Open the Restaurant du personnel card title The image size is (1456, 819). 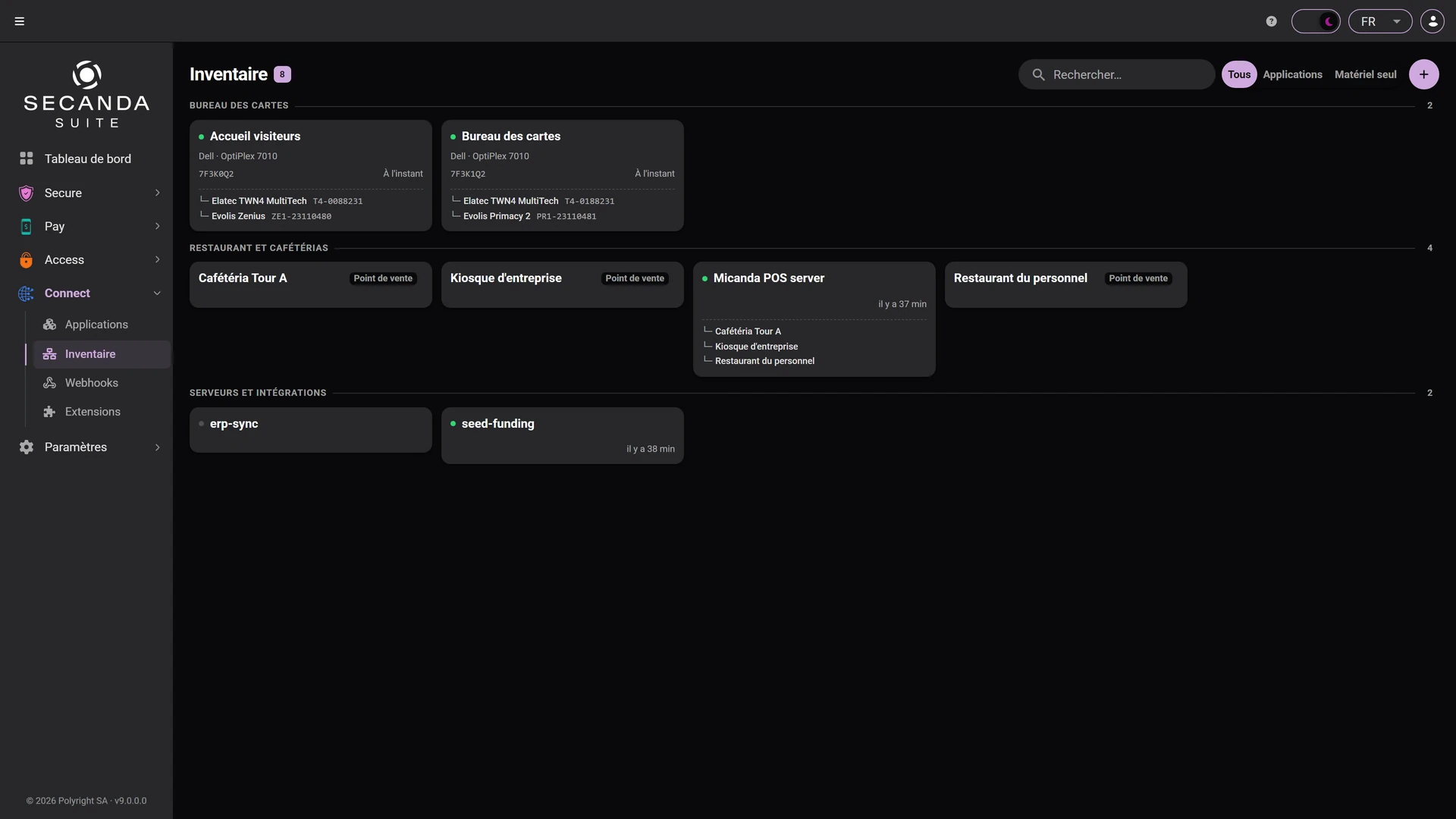point(1020,278)
